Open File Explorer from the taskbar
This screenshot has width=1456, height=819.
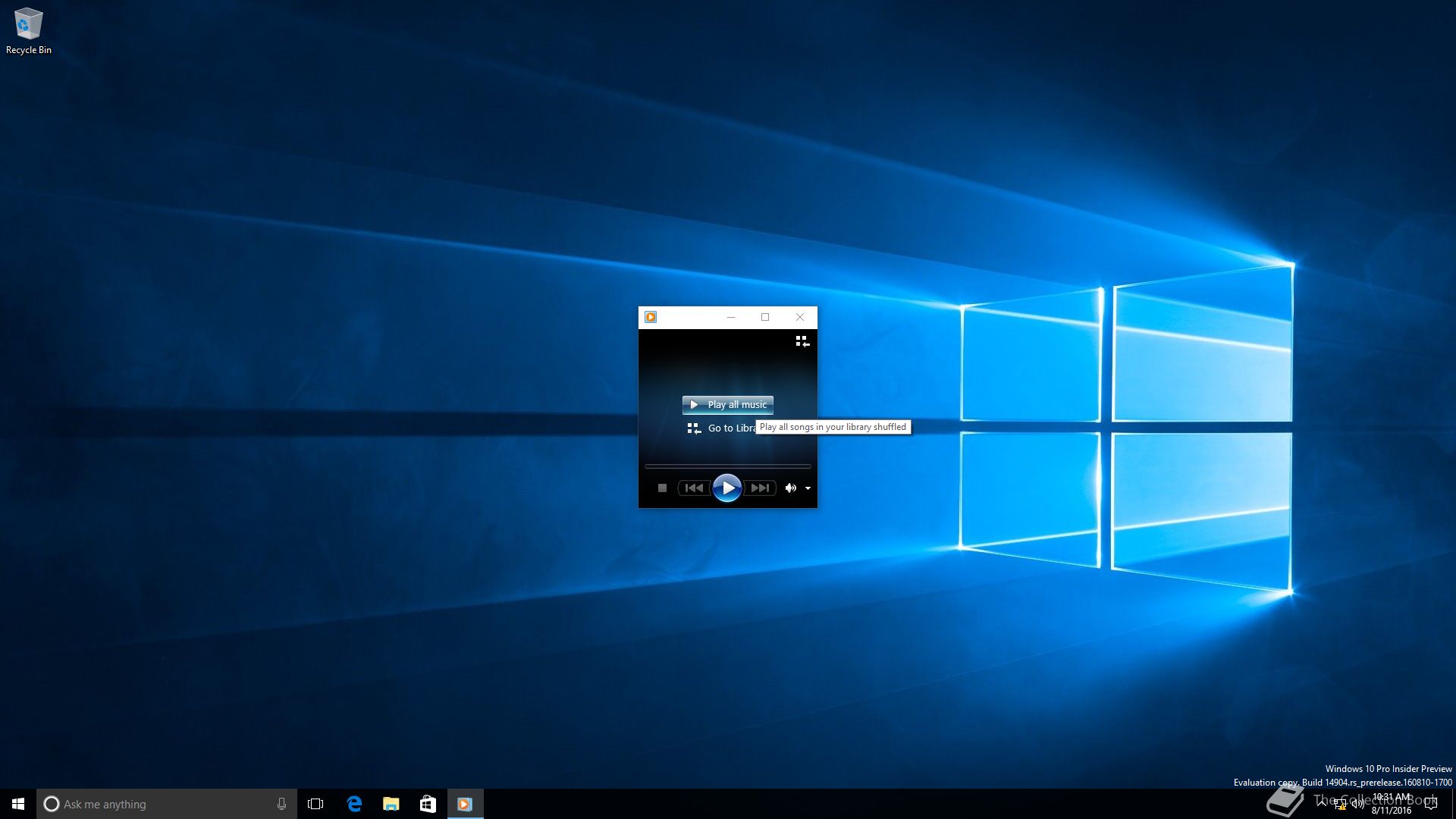(x=391, y=804)
